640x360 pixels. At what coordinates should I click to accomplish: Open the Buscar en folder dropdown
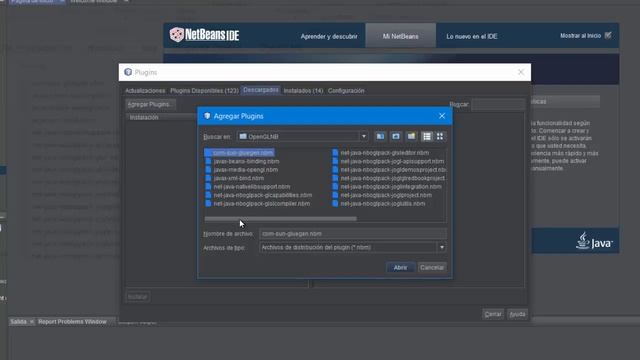click(363, 136)
